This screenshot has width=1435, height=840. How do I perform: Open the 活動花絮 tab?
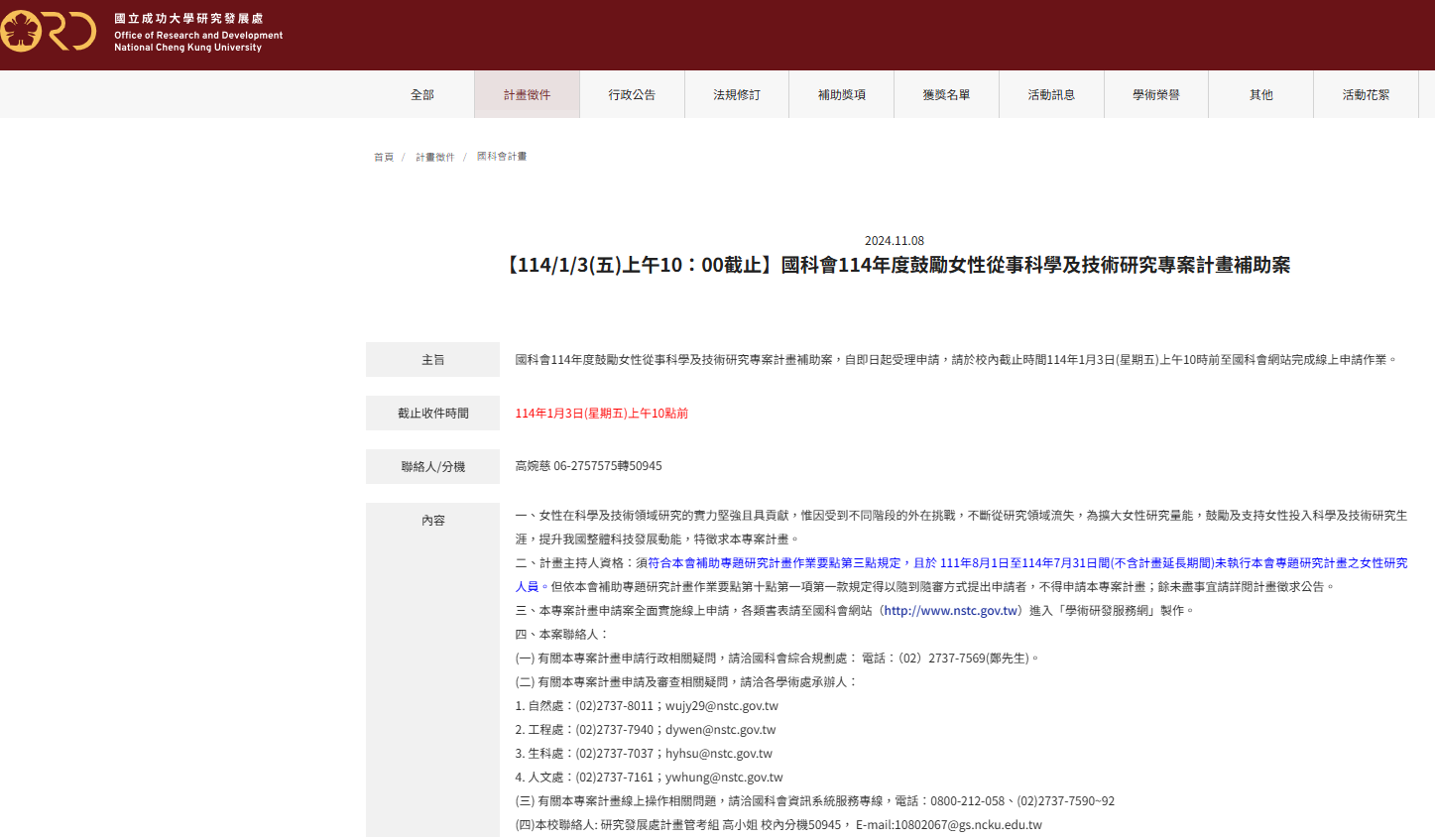tap(1366, 95)
